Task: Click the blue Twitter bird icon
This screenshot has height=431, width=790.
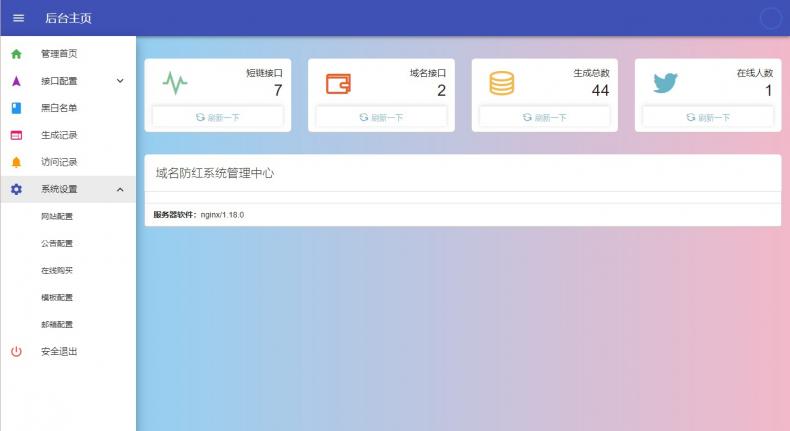Action: point(665,83)
